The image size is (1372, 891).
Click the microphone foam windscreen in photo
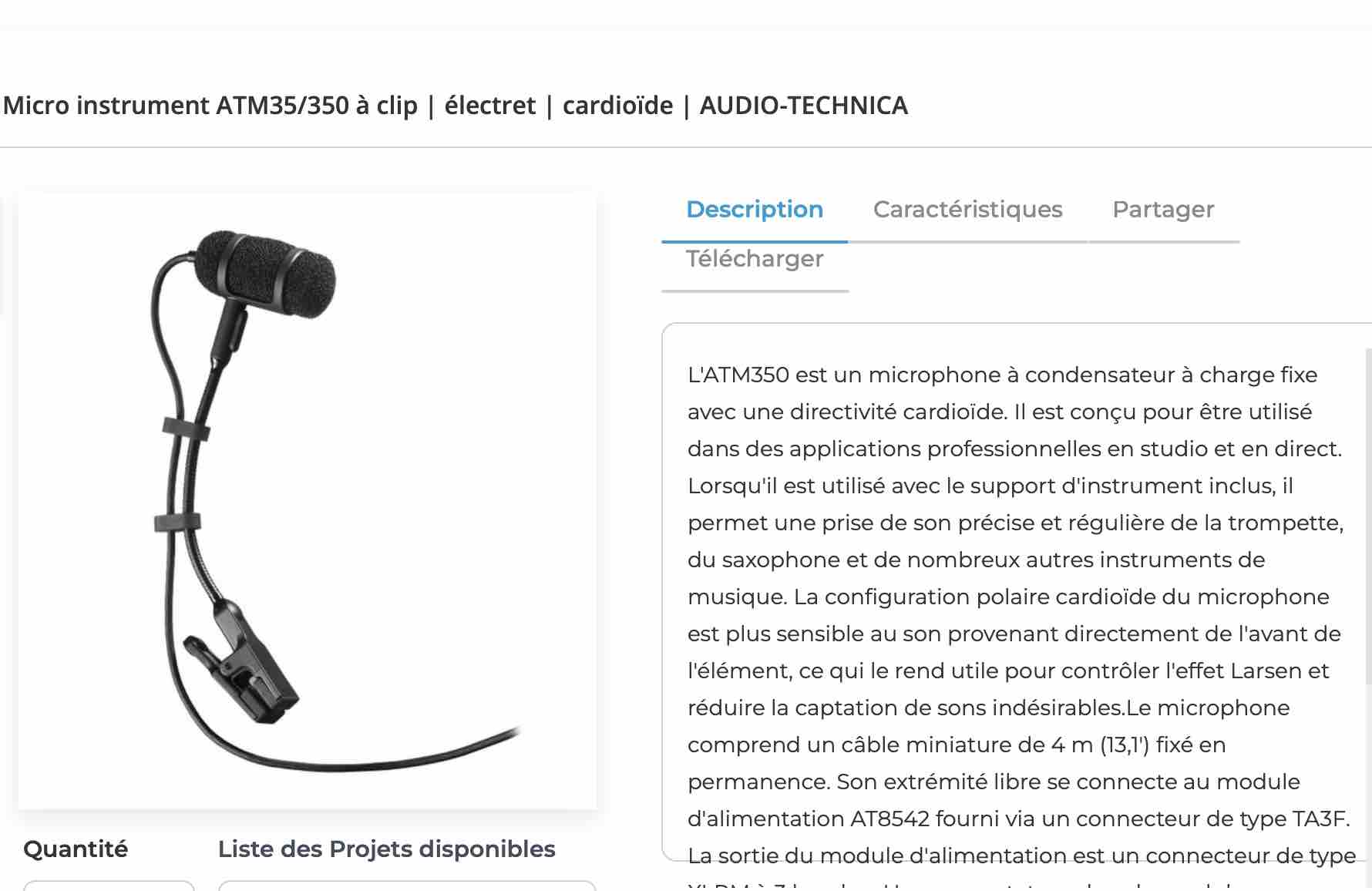(x=266, y=272)
